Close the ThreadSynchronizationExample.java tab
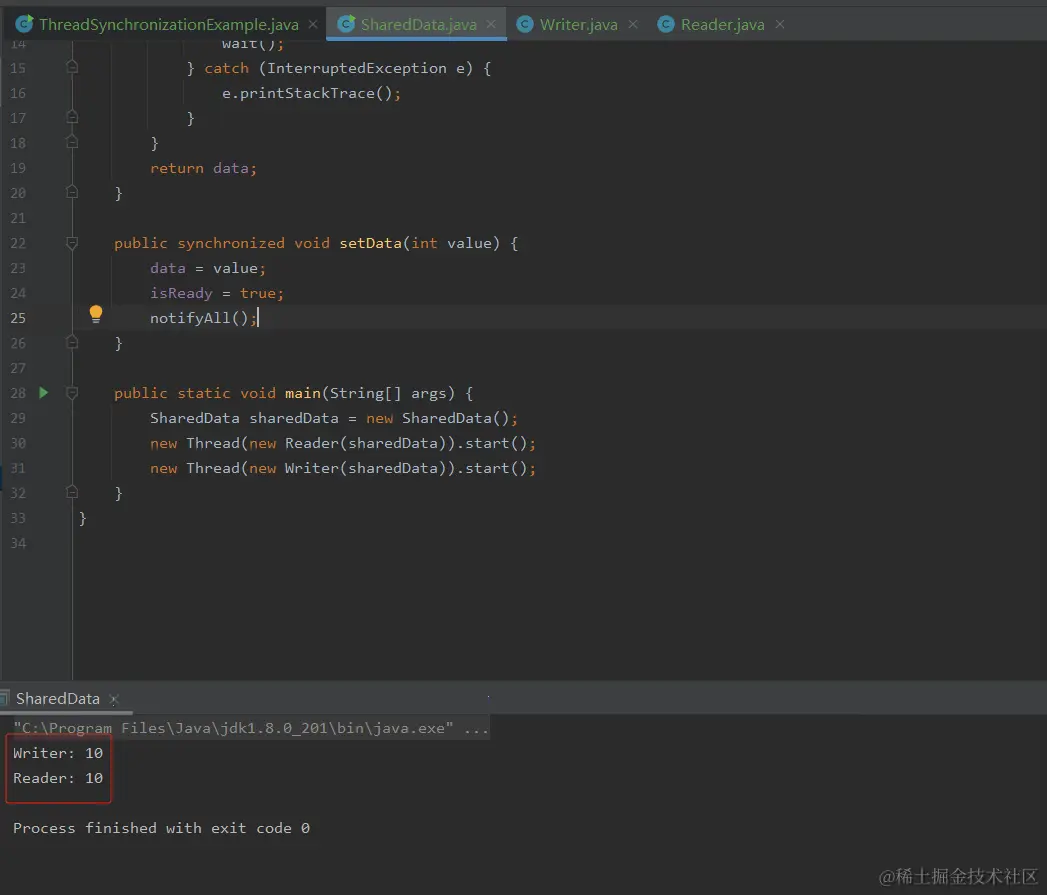The image size is (1047, 895). pos(312,25)
